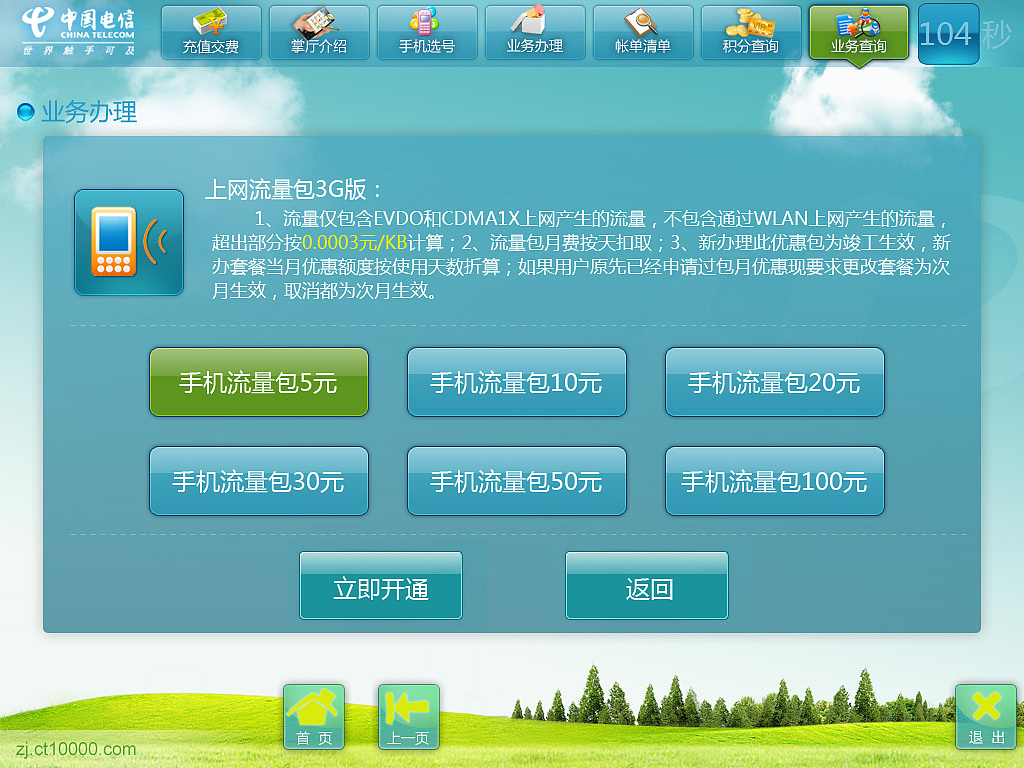Select the 业务查询 navigation tab

coord(859,33)
